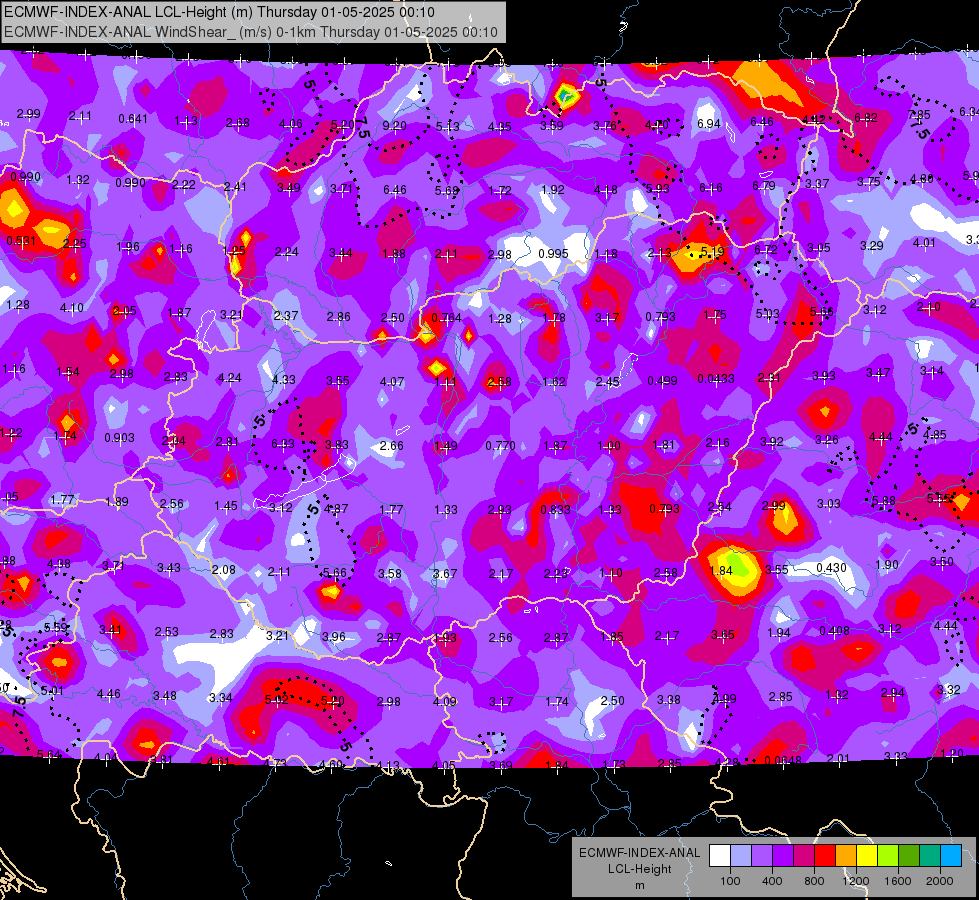
Task: Click the wind shear value 5.88
Action: 884,501
